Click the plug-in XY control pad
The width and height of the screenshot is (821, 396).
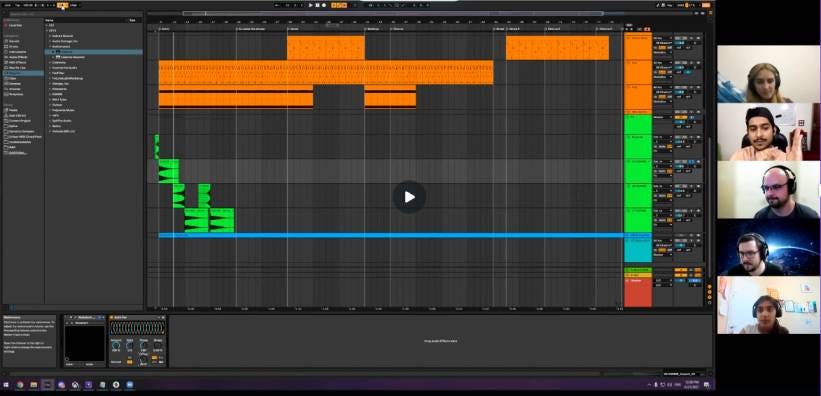[x=85, y=343]
